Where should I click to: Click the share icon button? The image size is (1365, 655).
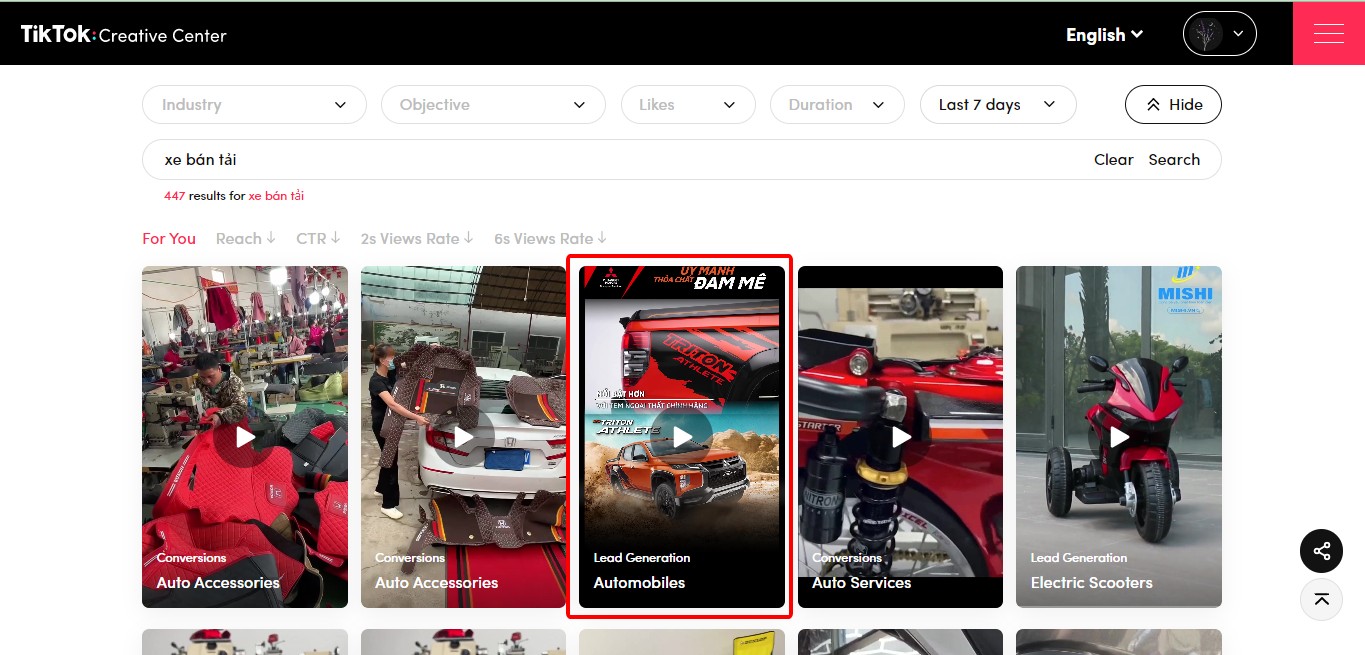coord(1321,551)
